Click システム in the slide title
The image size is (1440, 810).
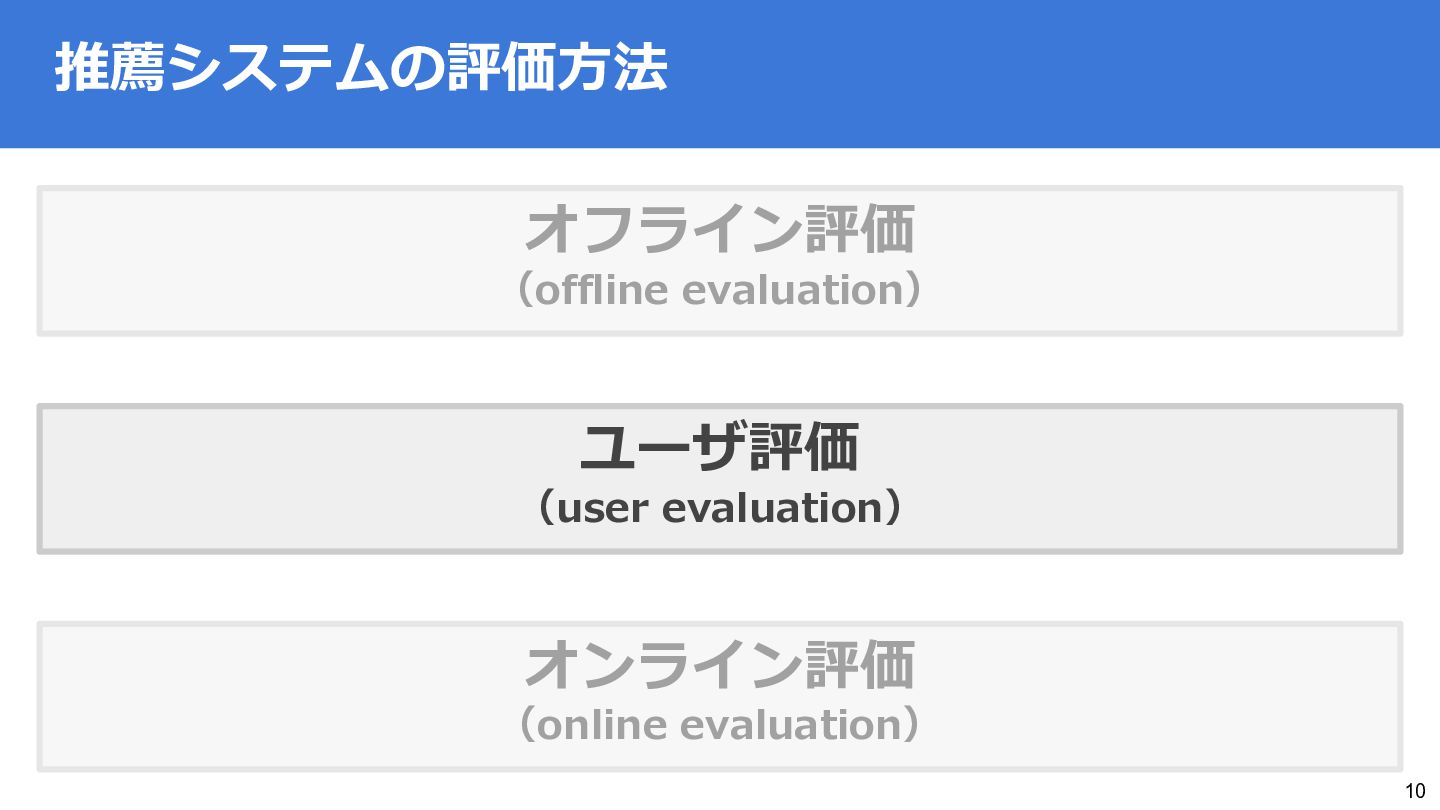(x=278, y=69)
